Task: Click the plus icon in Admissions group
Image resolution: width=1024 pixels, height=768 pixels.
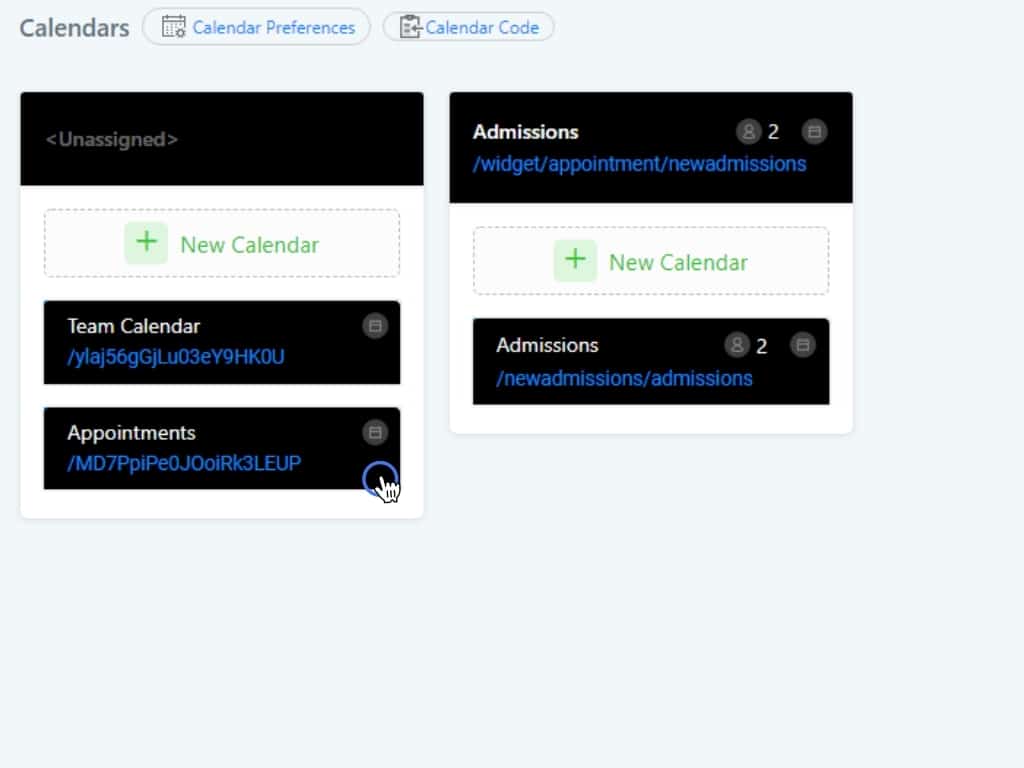Action: 575,261
